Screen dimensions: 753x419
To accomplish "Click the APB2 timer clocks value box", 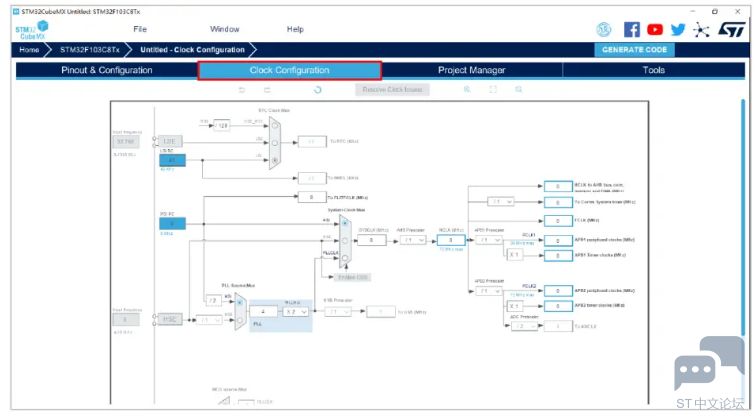I will [x=558, y=306].
